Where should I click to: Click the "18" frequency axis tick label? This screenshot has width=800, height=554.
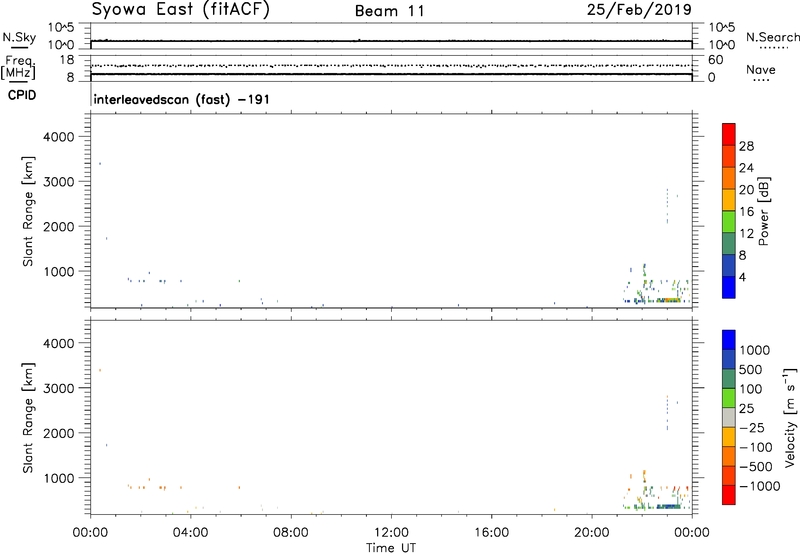click(66, 60)
